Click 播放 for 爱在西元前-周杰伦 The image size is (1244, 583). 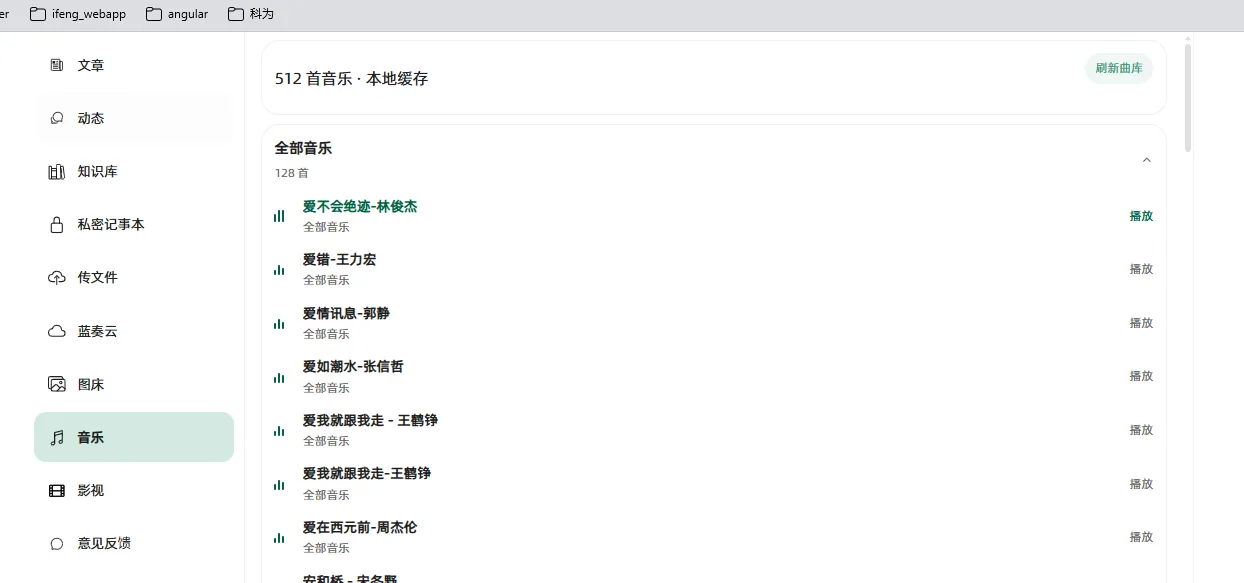(1141, 537)
